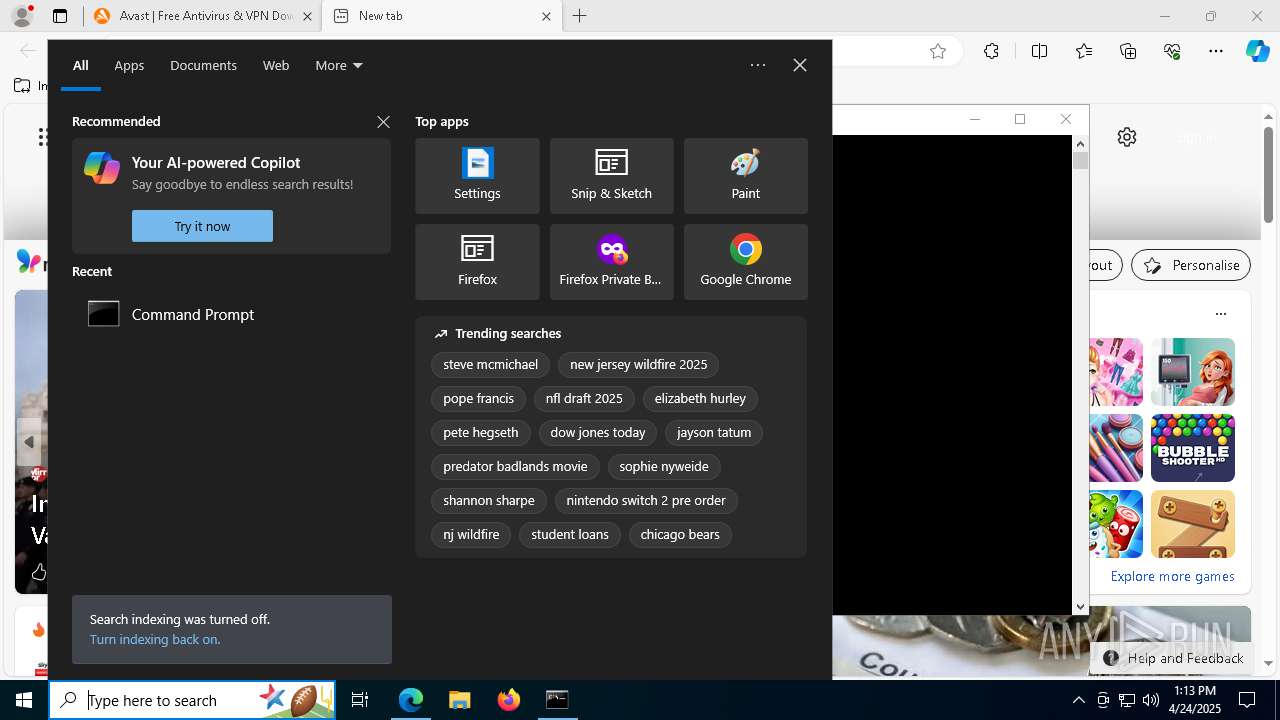The width and height of the screenshot is (1280, 720).
Task: Open Task View on taskbar
Action: (360, 700)
